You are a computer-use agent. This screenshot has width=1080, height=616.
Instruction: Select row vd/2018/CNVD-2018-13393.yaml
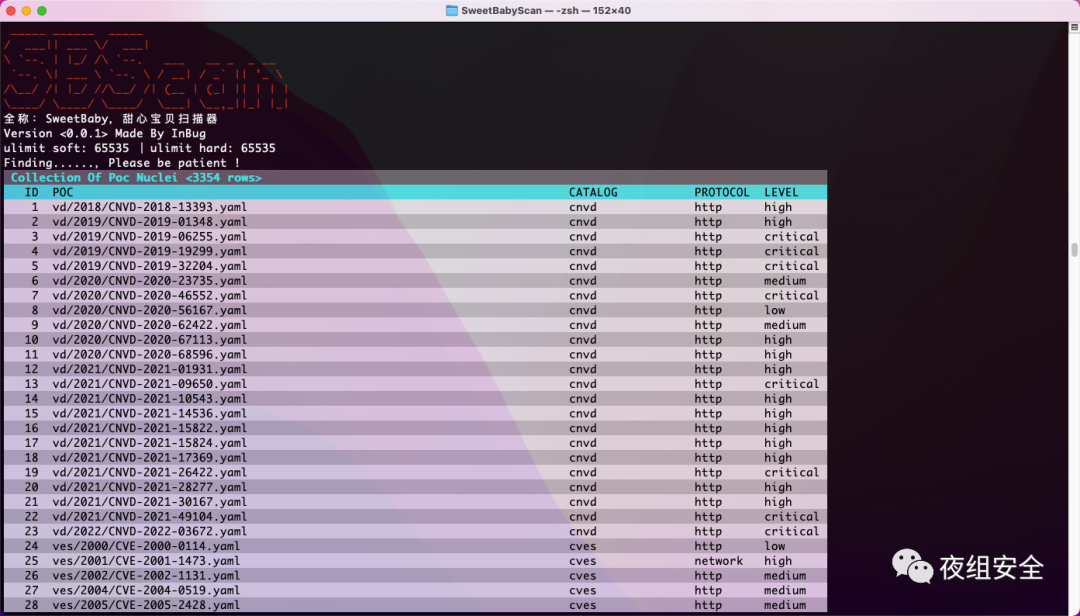click(415, 207)
